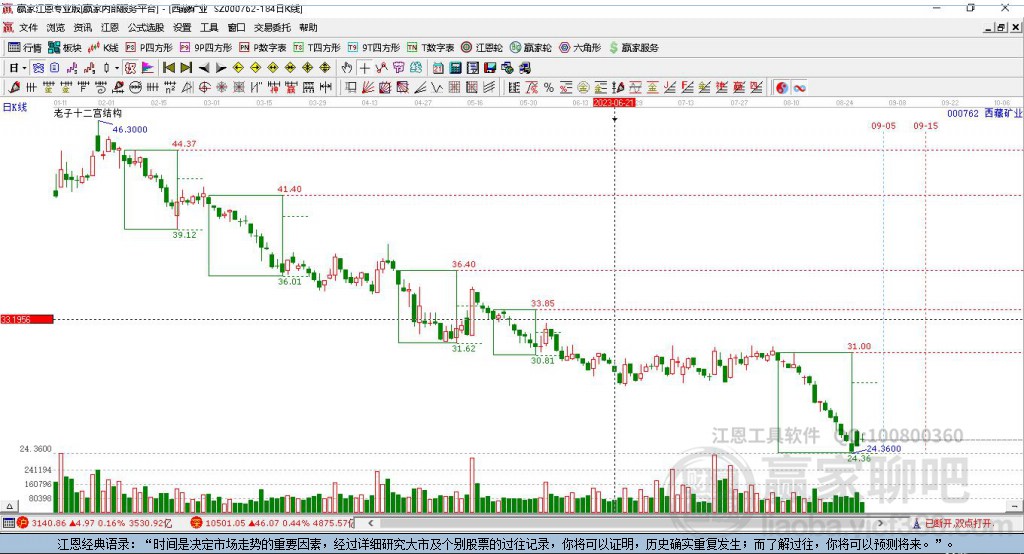Step chart left with black left arrow
Viewport: 1024px width, 554px height.
tap(204, 68)
